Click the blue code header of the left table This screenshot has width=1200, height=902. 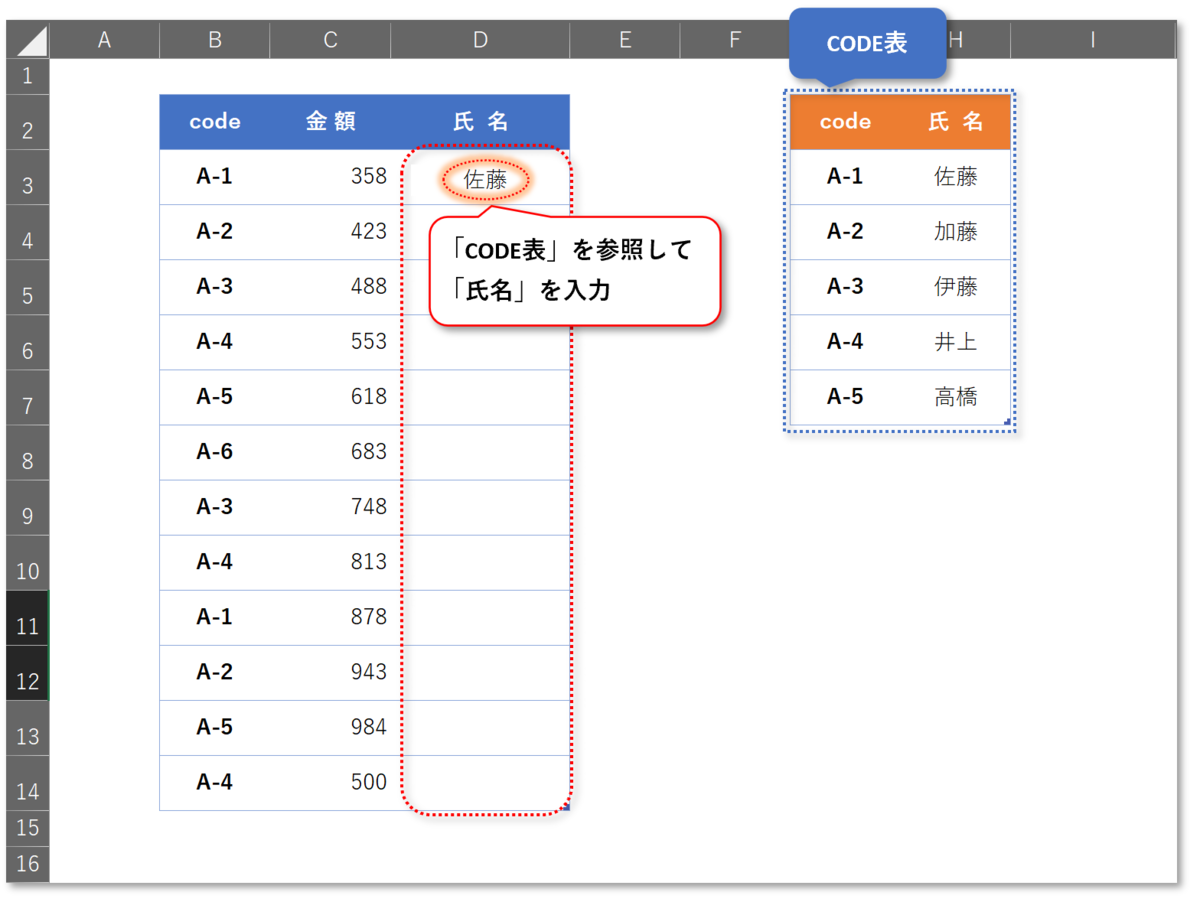pyautogui.click(x=214, y=121)
